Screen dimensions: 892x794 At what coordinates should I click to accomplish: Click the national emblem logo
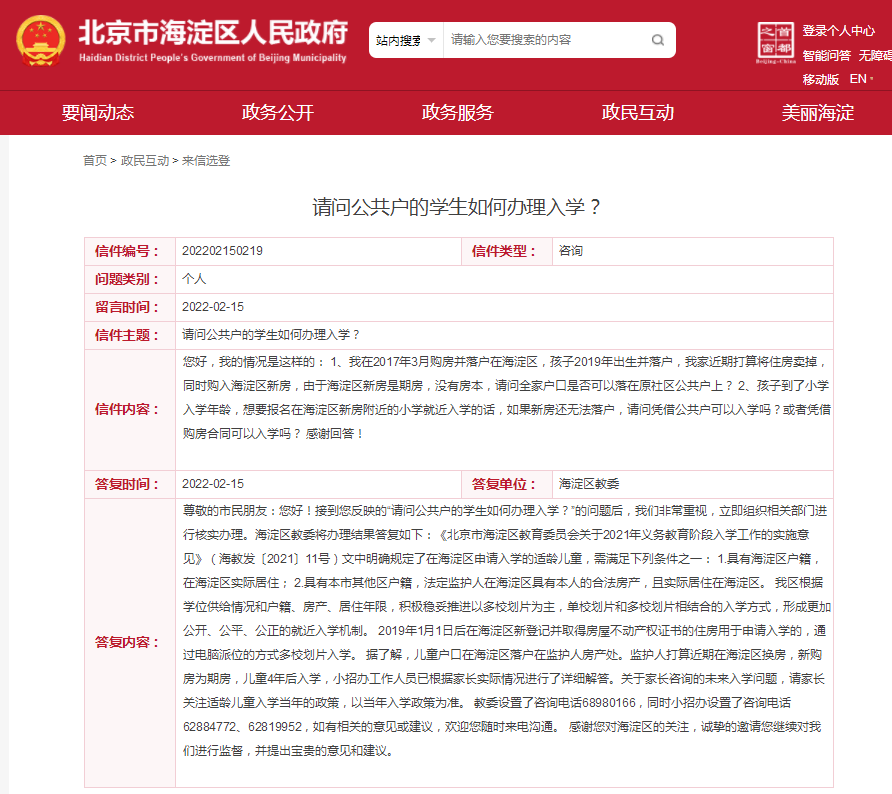click(x=40, y=42)
